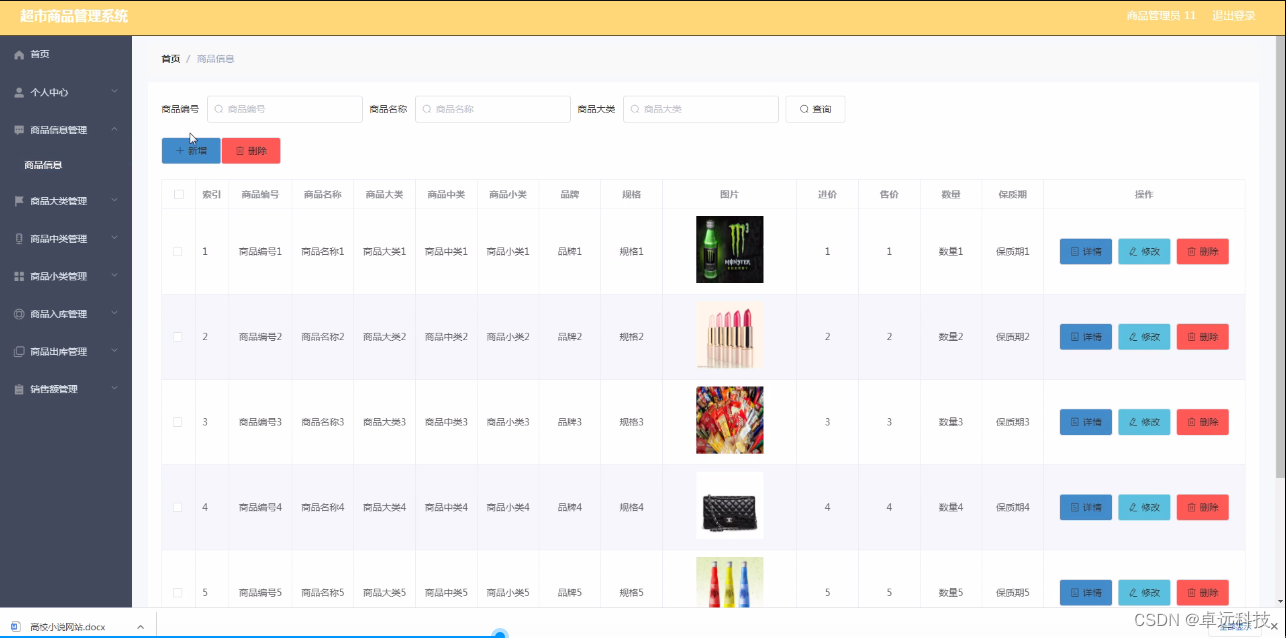The width and height of the screenshot is (1286, 638).
Task: Click the 新增 add button
Action: [190, 149]
